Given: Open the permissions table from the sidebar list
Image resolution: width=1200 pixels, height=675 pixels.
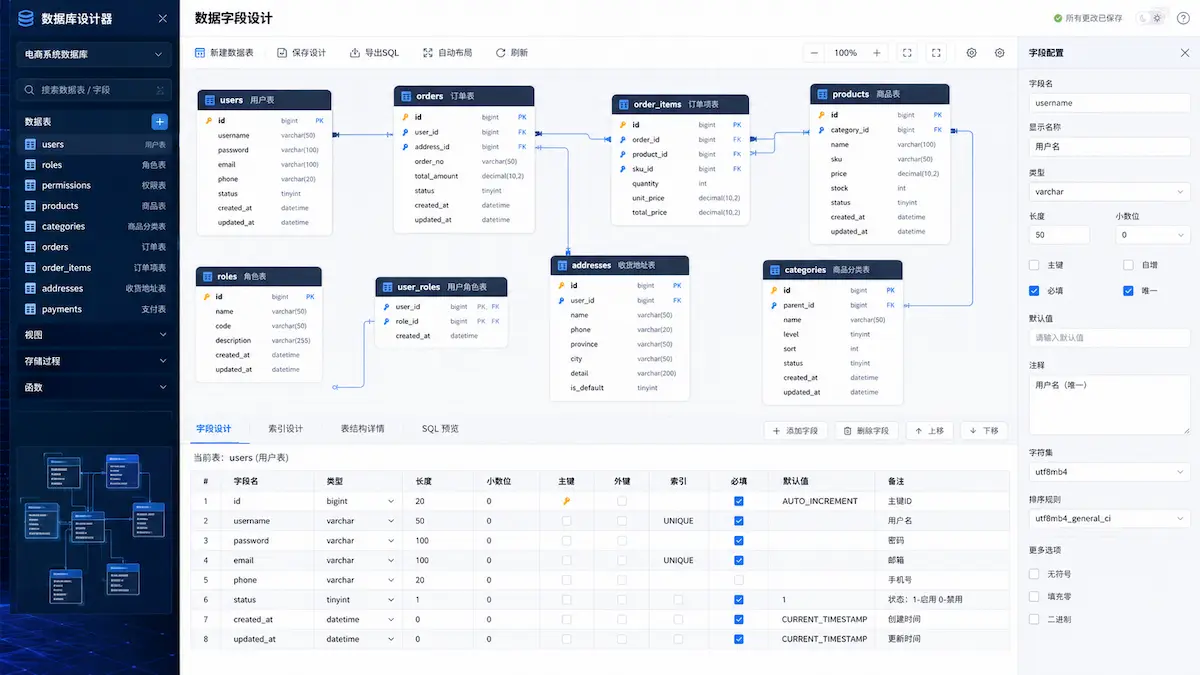Looking at the screenshot, I should pyautogui.click(x=96, y=185).
